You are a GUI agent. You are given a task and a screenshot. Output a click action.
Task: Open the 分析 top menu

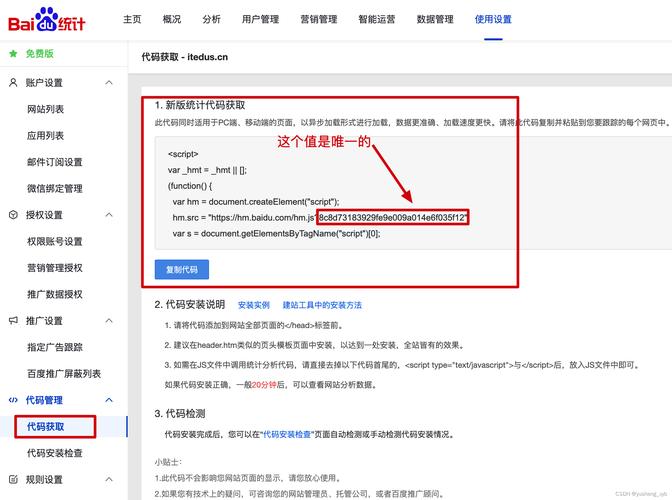tap(211, 19)
